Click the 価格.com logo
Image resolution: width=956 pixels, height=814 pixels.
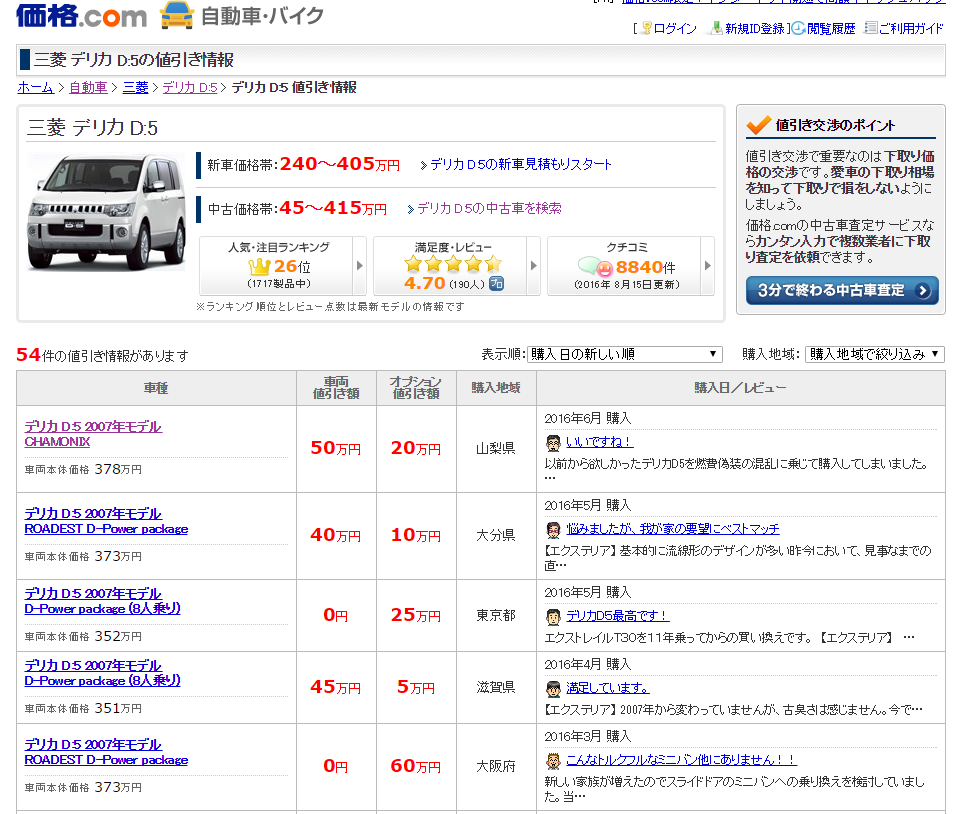point(81,16)
